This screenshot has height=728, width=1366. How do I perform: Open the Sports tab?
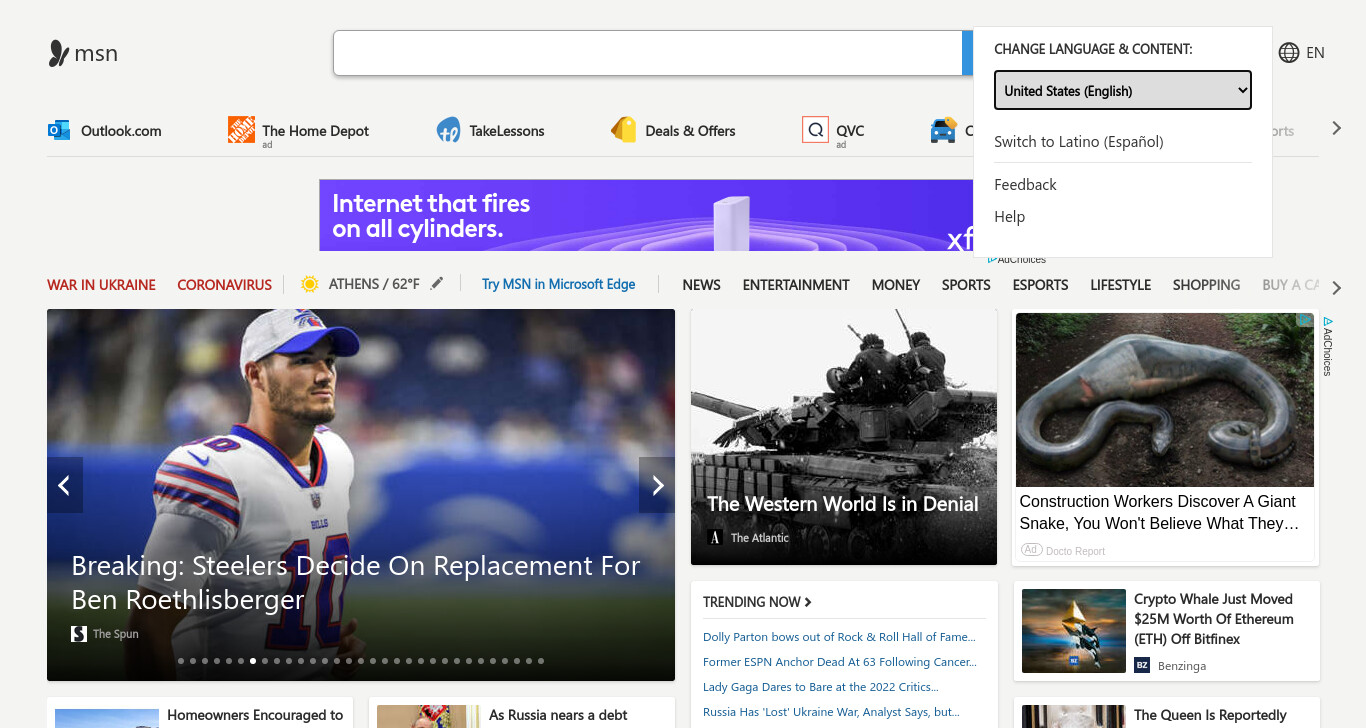(966, 285)
